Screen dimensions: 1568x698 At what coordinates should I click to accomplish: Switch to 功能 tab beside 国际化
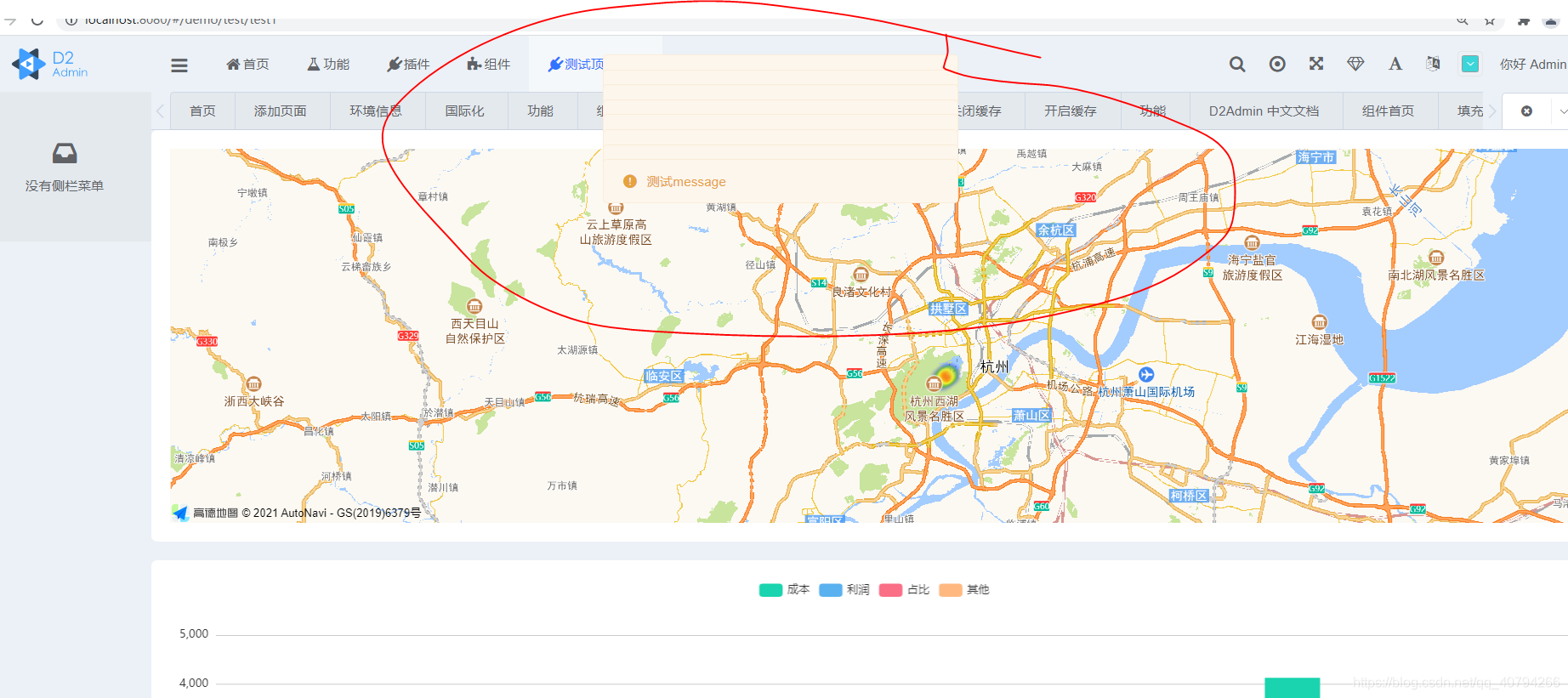(x=541, y=111)
